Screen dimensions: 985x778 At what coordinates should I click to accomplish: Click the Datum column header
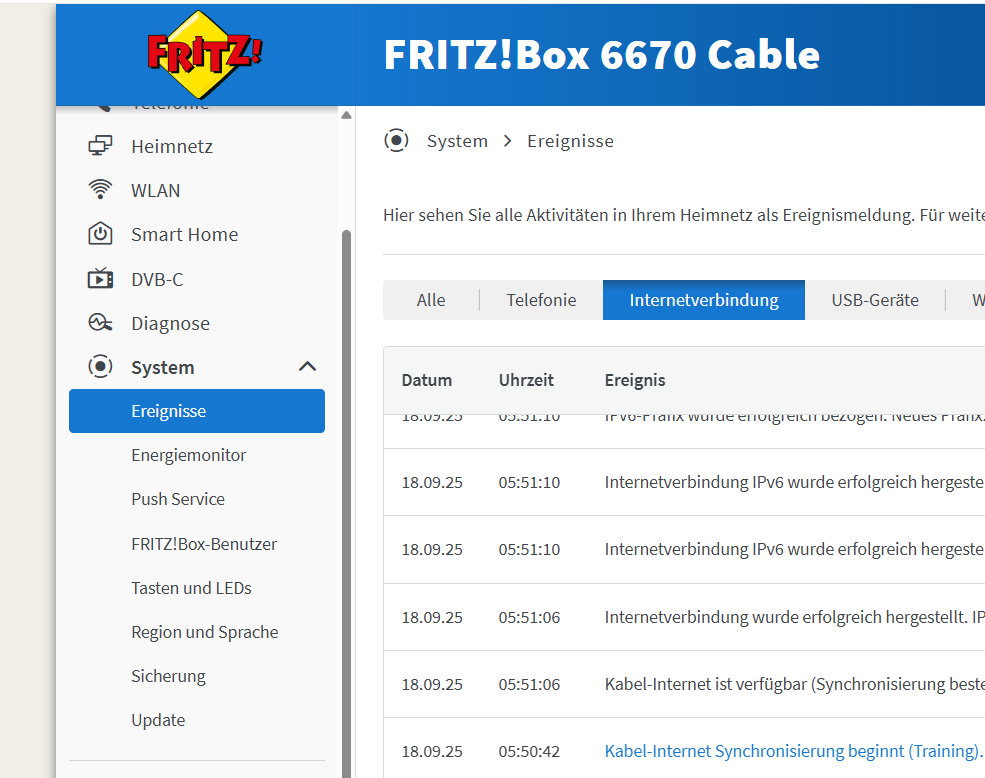(427, 380)
